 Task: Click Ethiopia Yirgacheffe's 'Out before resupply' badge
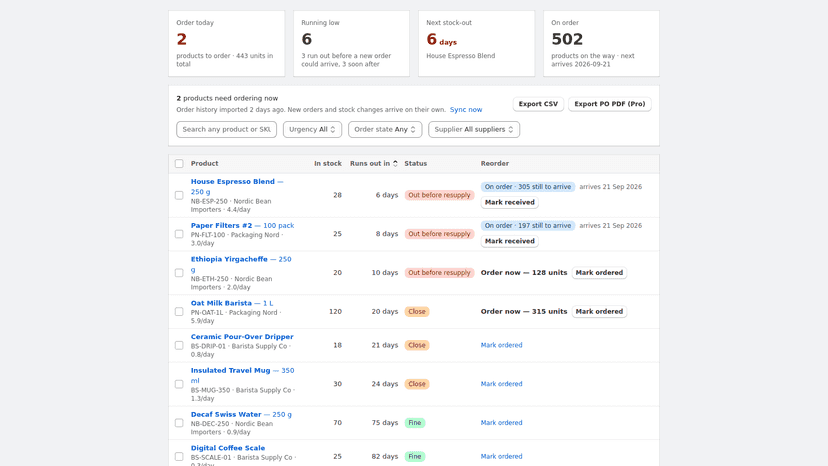click(439, 273)
